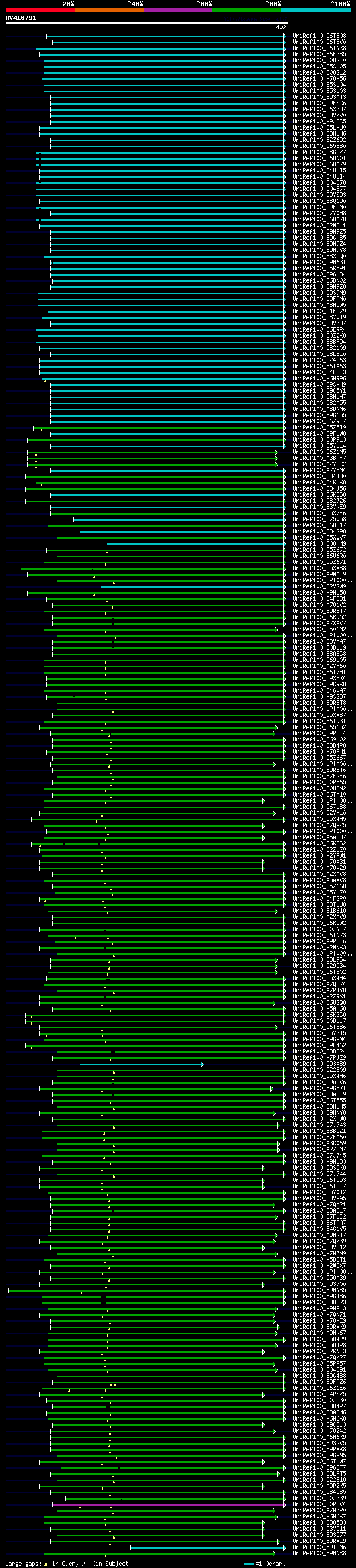The height and width of the screenshot is (1568, 356).
Task: Click the UniRef100_B3VKV0 label
Action: [319, 115]
